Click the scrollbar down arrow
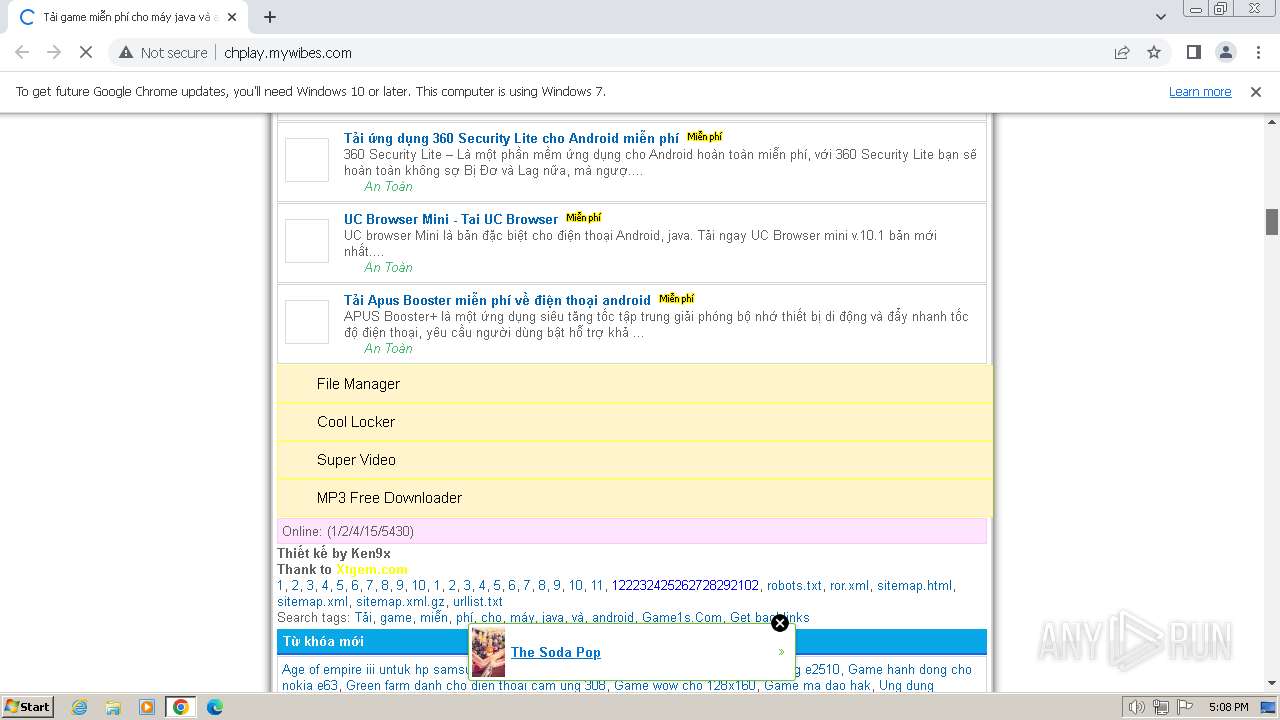This screenshot has height=720, width=1280. click(1272, 684)
